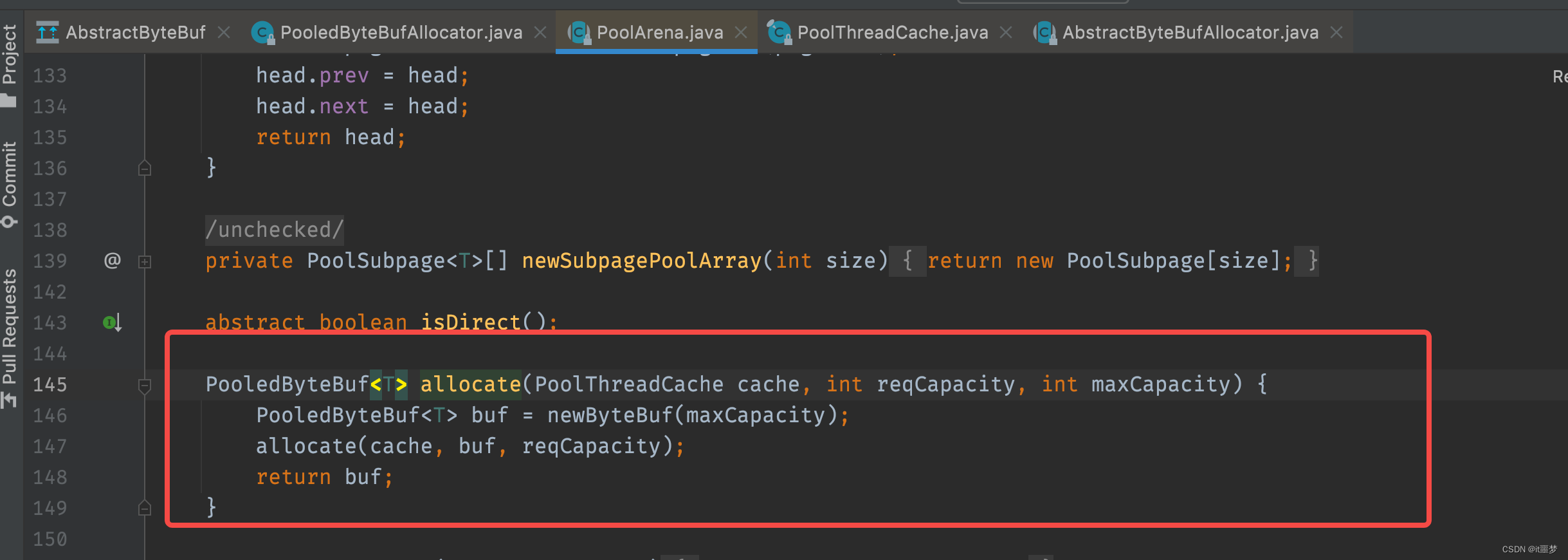Close the AbstractByteBufAllocator.java tab
The image size is (1568, 560).
click(1336, 32)
